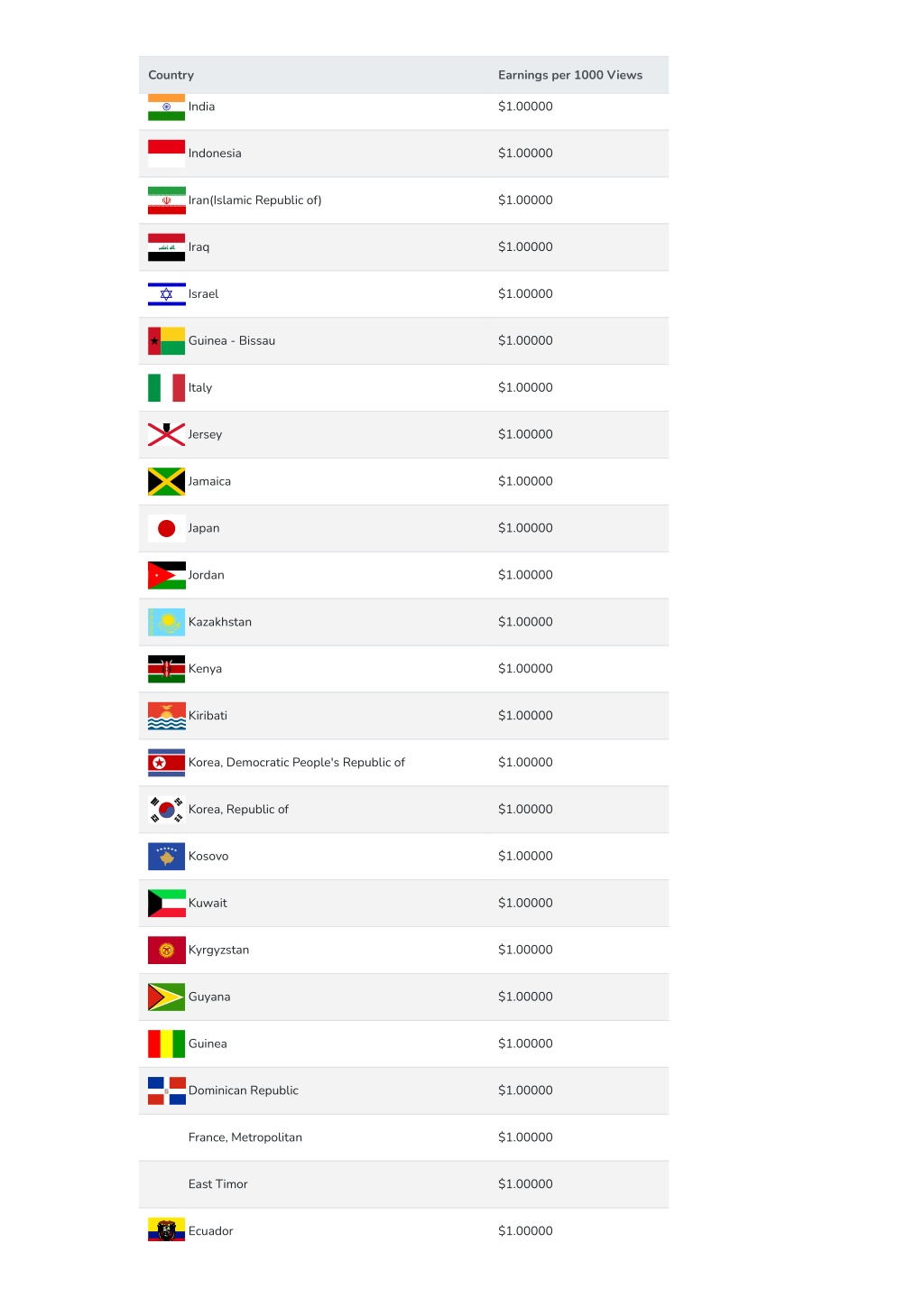The height and width of the screenshot is (1308, 924).
Task: Click the Kyrgyzstan flag icon
Action: (x=166, y=951)
